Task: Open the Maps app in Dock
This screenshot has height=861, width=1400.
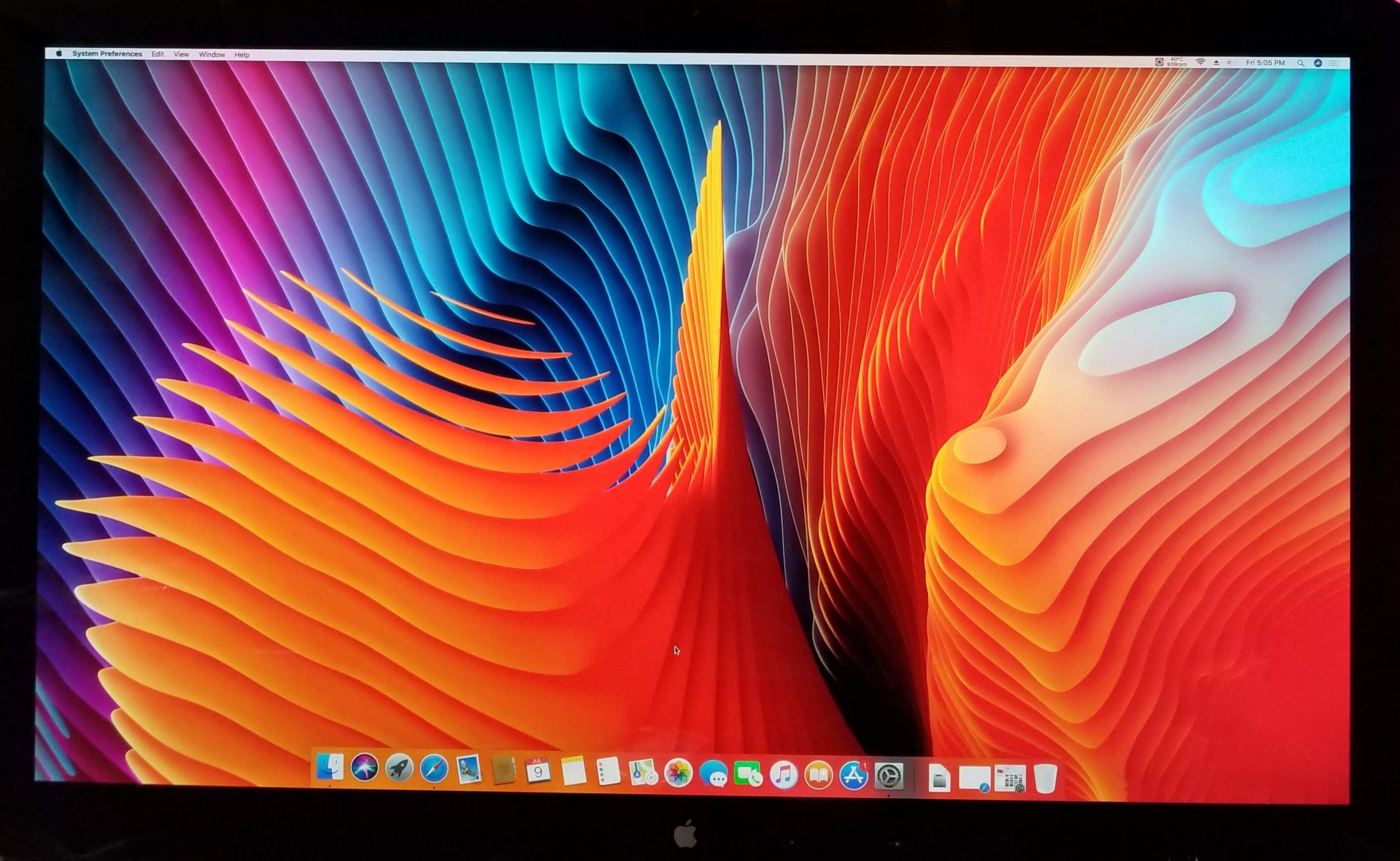Action: [643, 773]
